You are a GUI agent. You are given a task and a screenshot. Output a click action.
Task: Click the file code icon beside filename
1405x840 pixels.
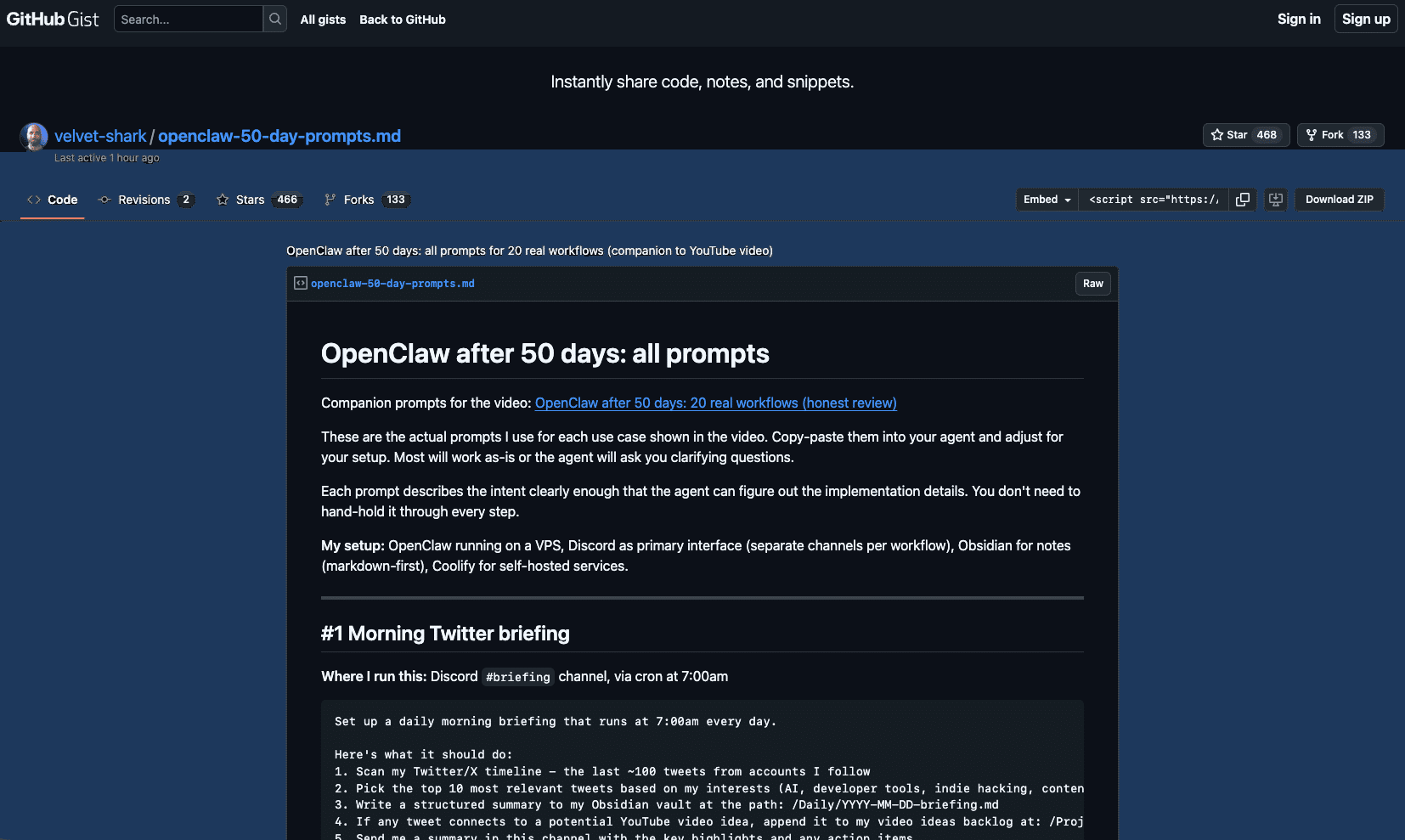301,284
